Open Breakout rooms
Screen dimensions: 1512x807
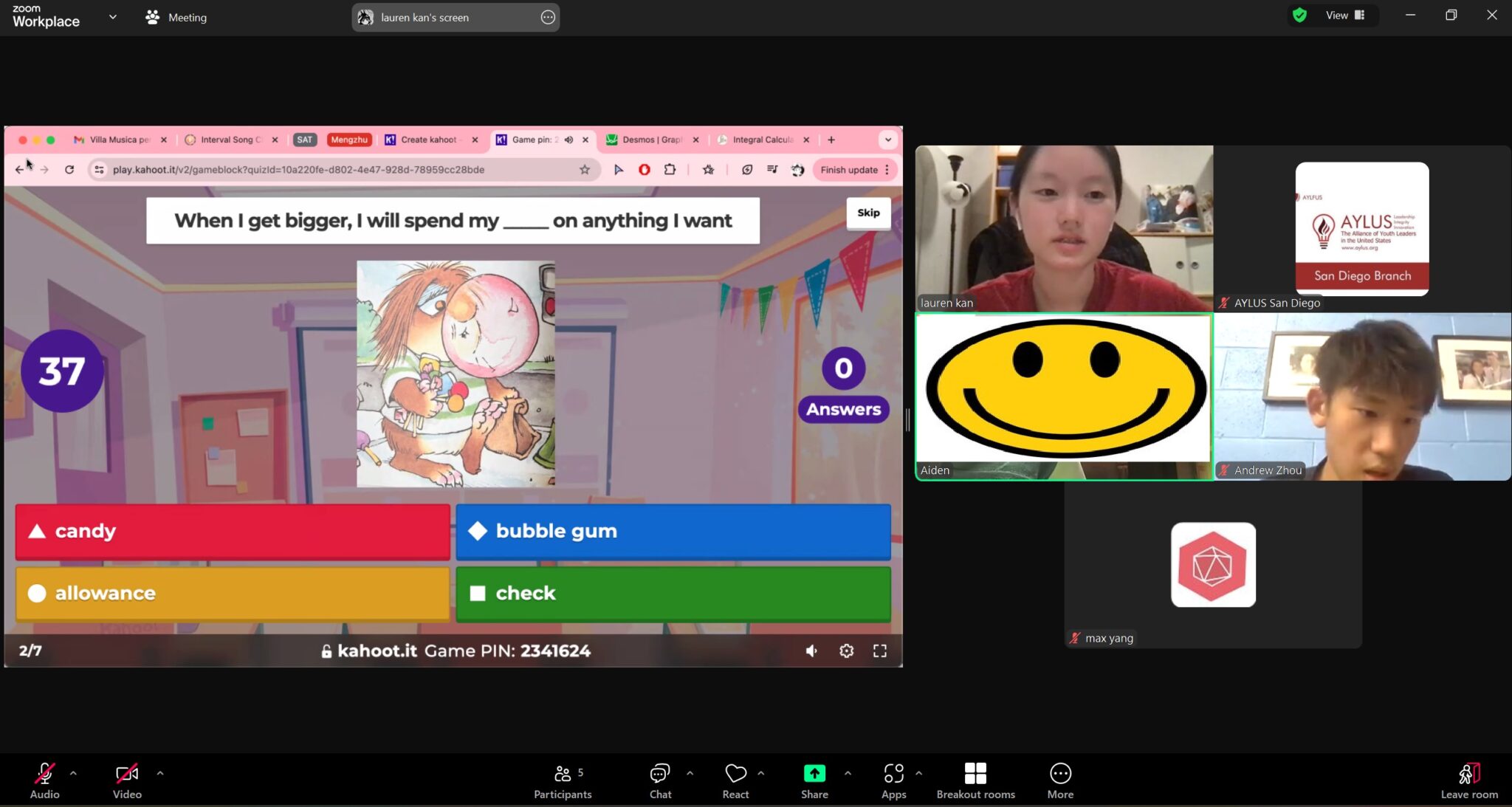[x=975, y=780]
